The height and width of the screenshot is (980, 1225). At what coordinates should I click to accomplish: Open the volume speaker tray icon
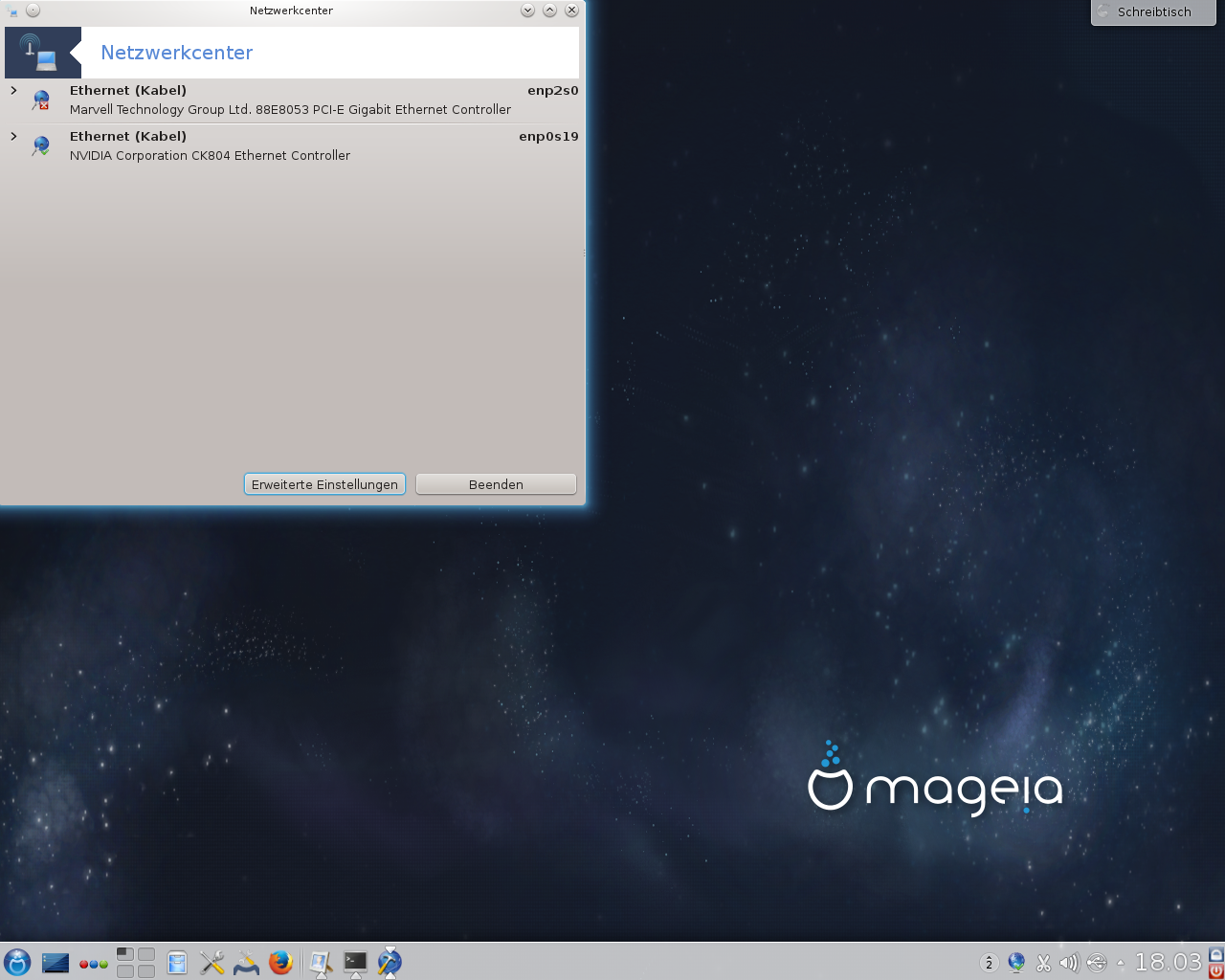tap(1069, 963)
